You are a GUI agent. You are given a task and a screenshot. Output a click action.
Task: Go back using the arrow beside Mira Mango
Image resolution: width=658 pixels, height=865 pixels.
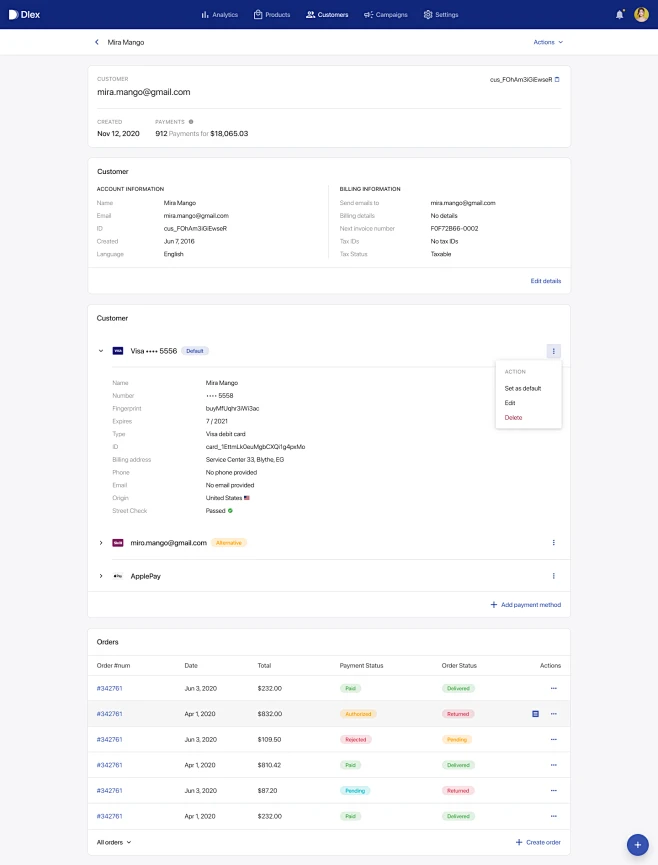pyautogui.click(x=97, y=42)
